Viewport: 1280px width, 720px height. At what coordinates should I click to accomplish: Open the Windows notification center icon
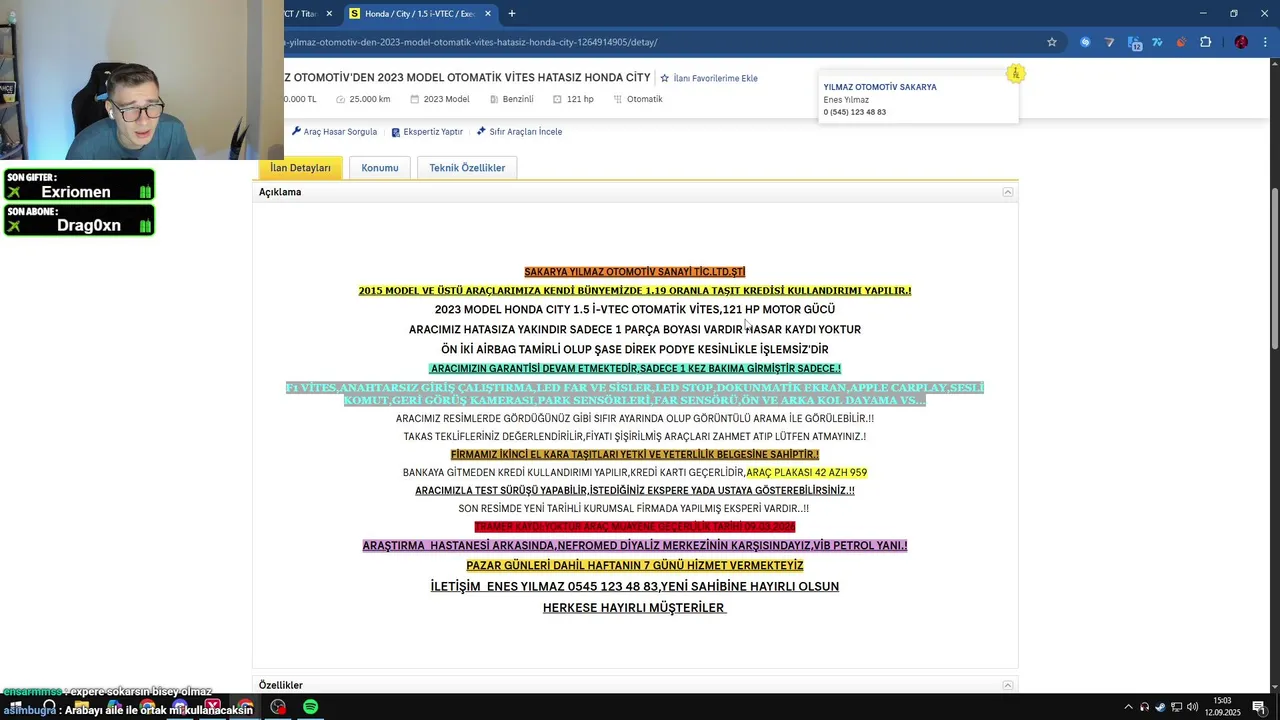tap(1260, 707)
